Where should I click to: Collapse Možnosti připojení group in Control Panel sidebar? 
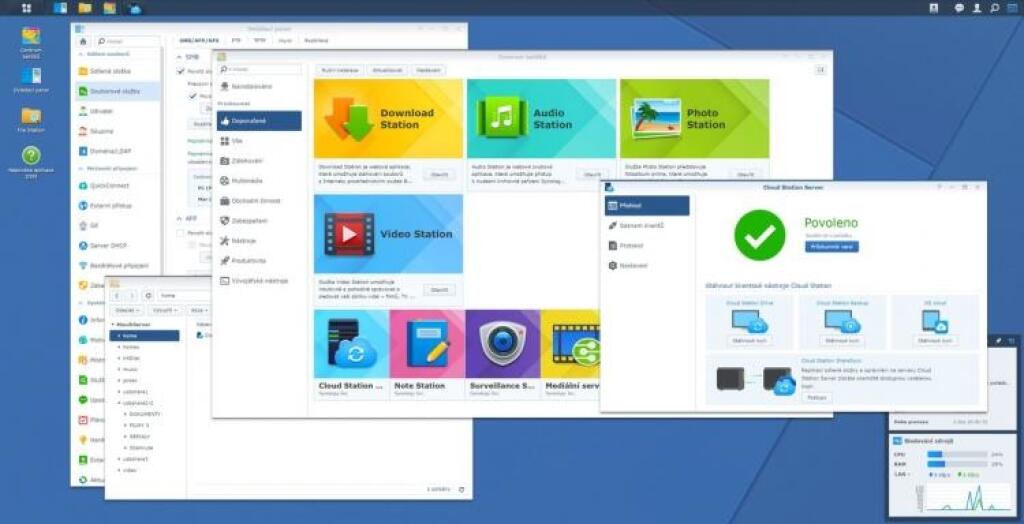pos(82,169)
